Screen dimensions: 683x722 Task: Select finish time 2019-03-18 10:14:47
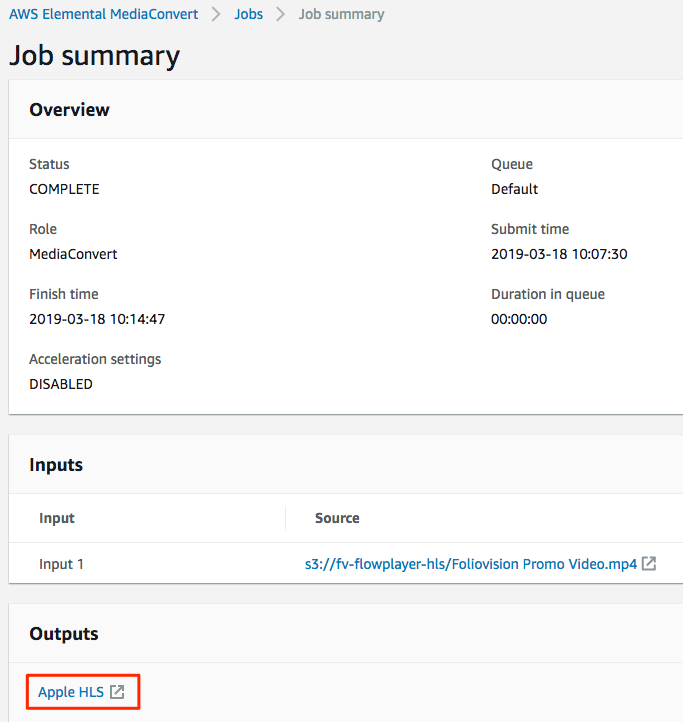pyautogui.click(x=97, y=319)
